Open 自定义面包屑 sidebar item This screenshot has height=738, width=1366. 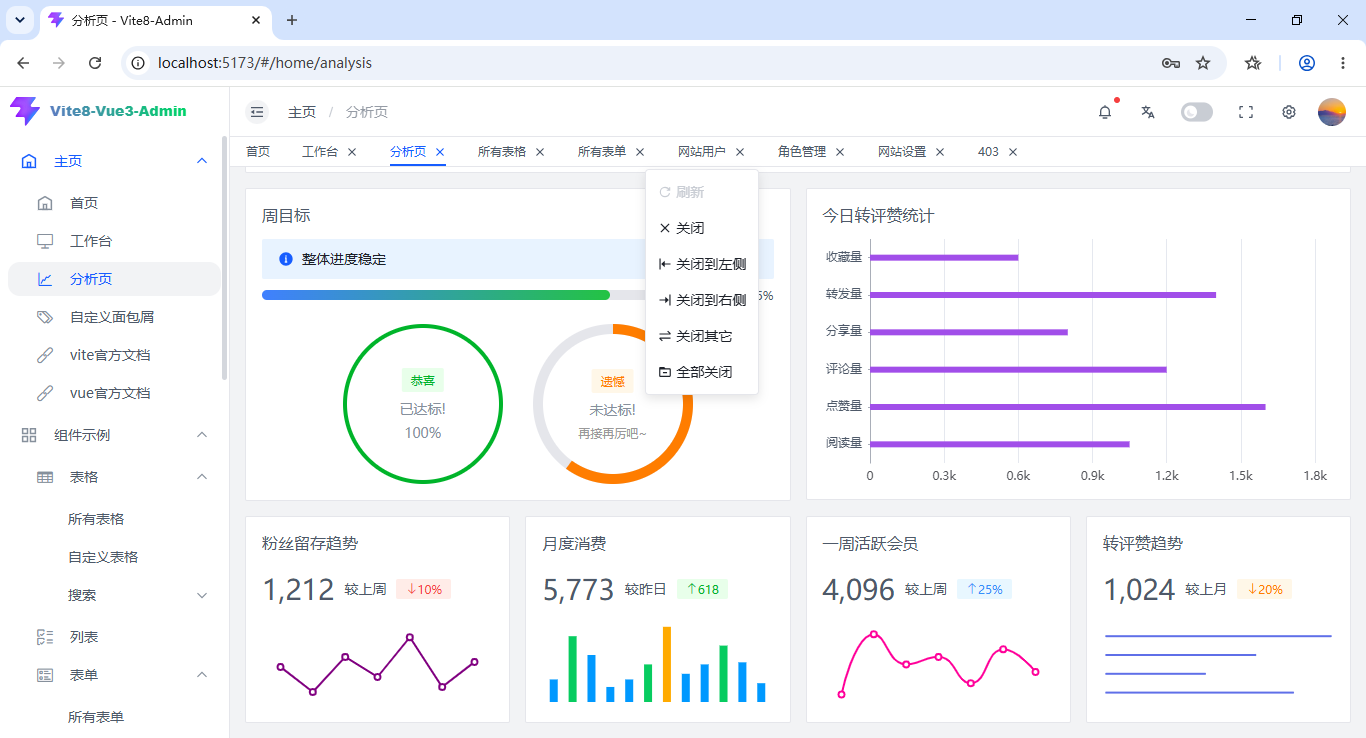[x=114, y=317]
